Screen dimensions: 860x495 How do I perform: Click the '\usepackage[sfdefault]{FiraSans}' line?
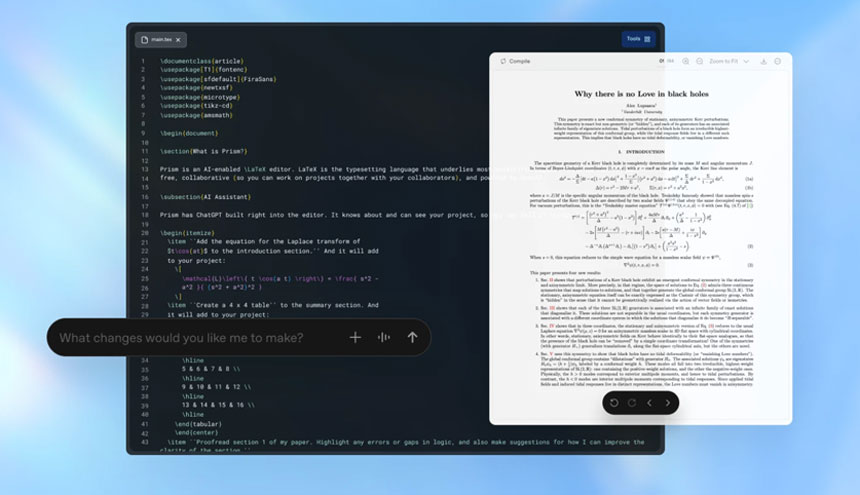[218, 79]
